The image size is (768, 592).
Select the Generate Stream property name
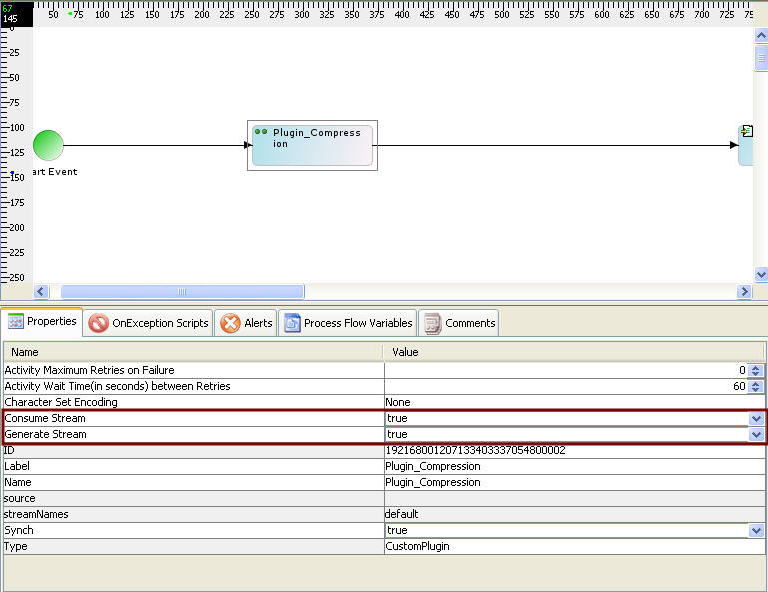click(x=46, y=434)
